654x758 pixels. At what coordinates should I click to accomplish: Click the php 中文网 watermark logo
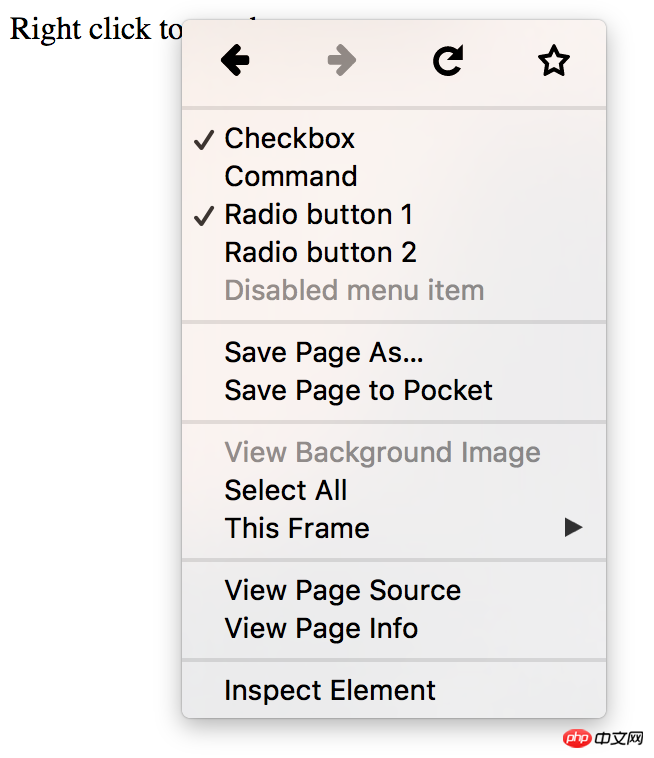point(603,738)
